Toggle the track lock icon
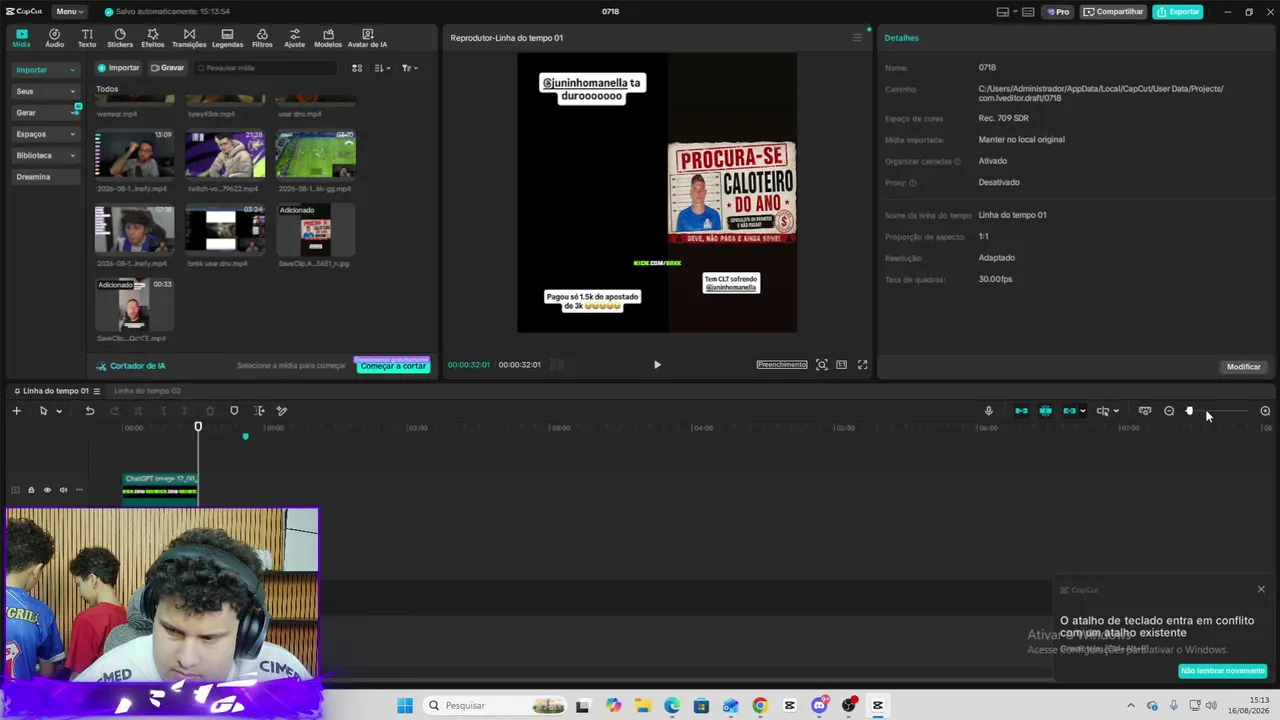This screenshot has width=1280, height=720. [x=31, y=490]
